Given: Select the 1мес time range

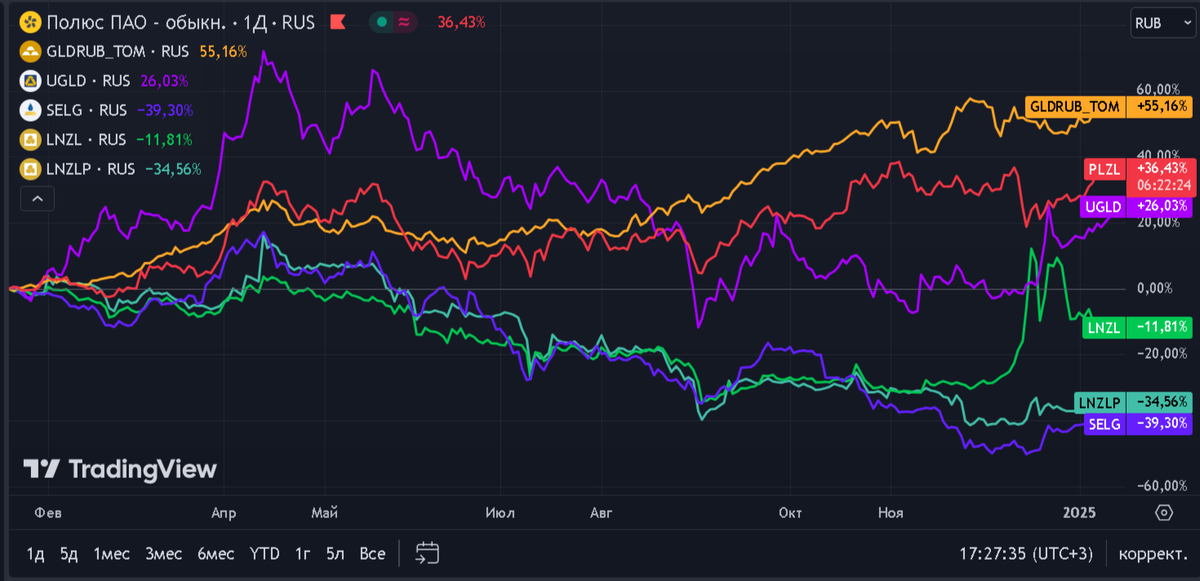Looking at the screenshot, I should 112,553.
